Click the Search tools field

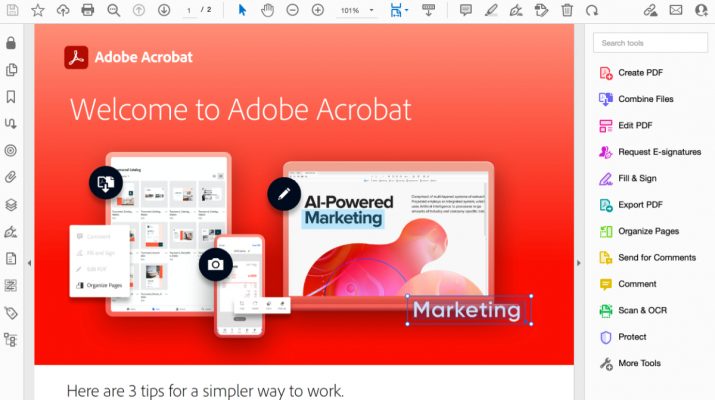tap(650, 43)
